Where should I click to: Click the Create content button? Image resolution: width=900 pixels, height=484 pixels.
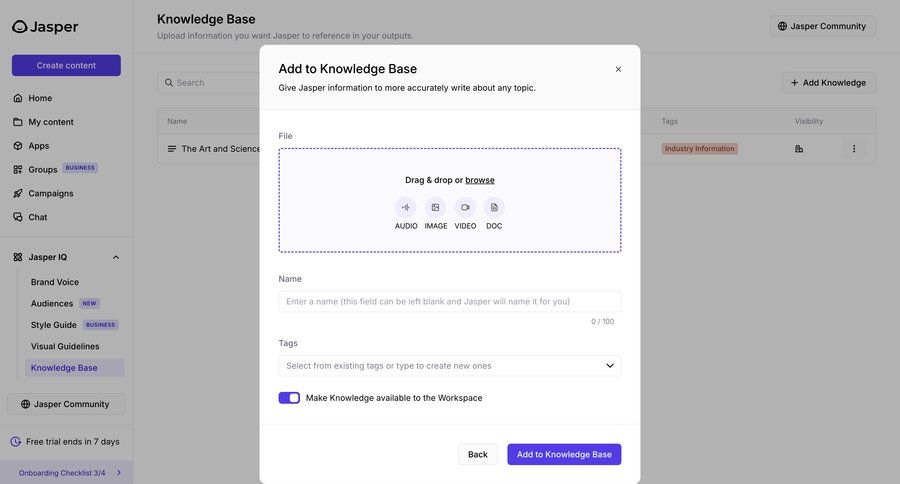pyautogui.click(x=66, y=65)
